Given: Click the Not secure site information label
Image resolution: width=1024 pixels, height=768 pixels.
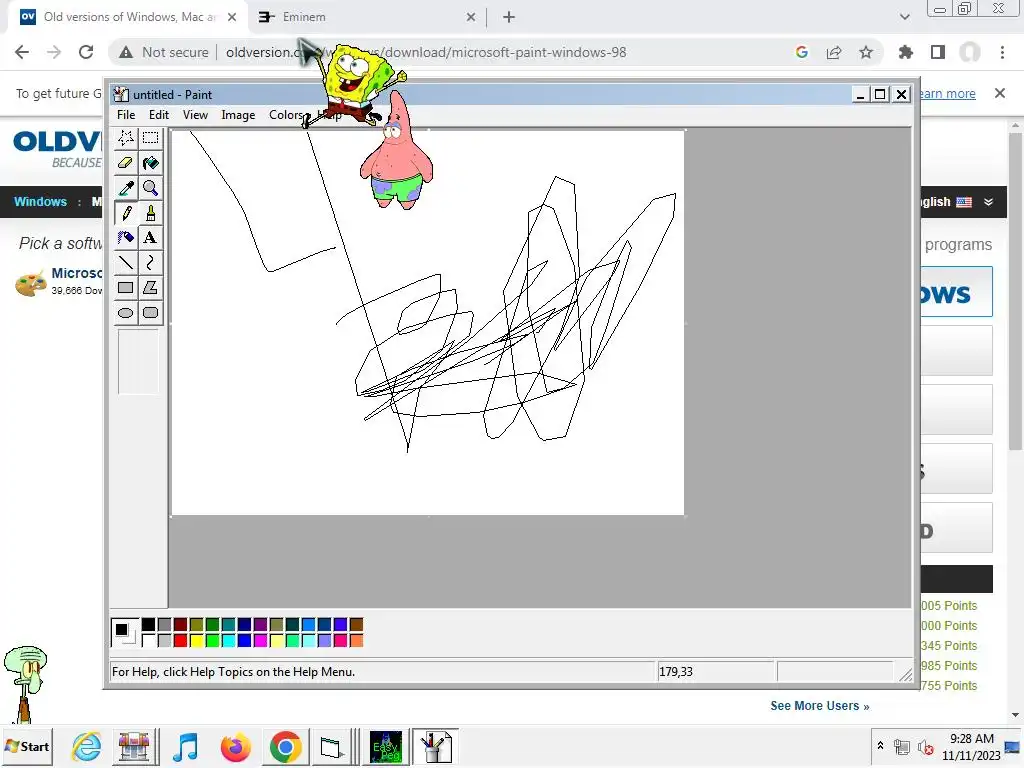Looking at the screenshot, I should click(164, 52).
